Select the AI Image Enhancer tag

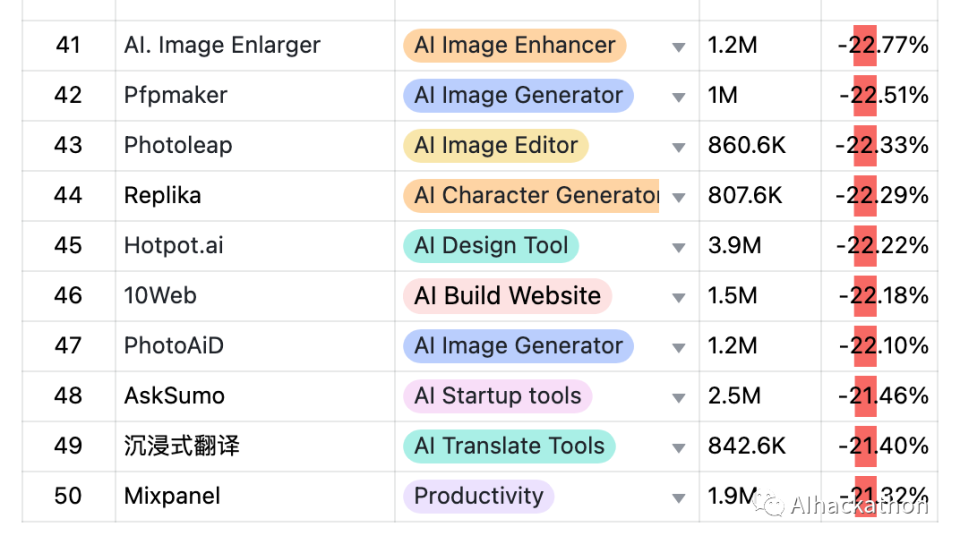pos(514,45)
